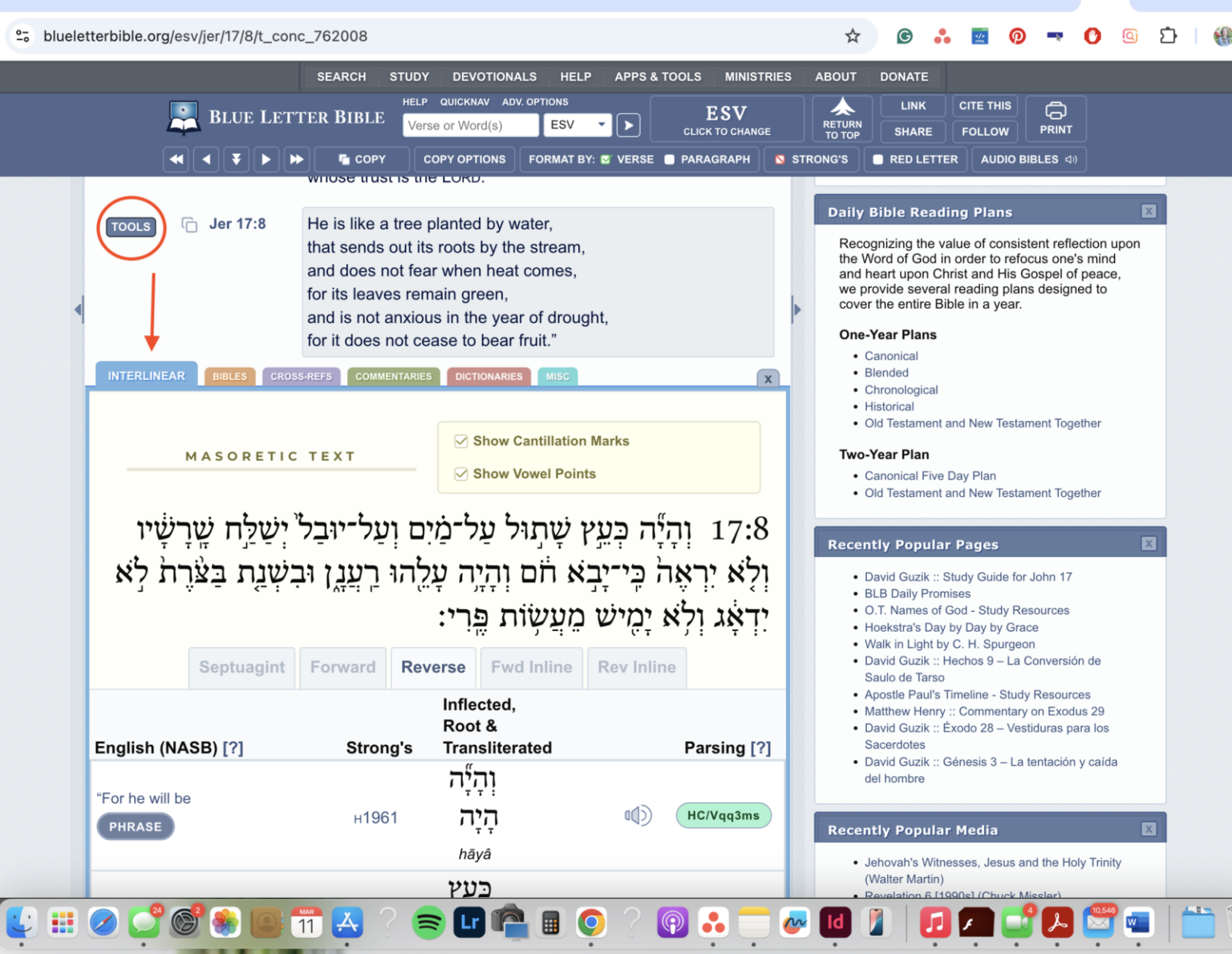Viewport: 1232px width, 954px height.
Task: Open Spotify from the Dock
Action: pos(429,923)
